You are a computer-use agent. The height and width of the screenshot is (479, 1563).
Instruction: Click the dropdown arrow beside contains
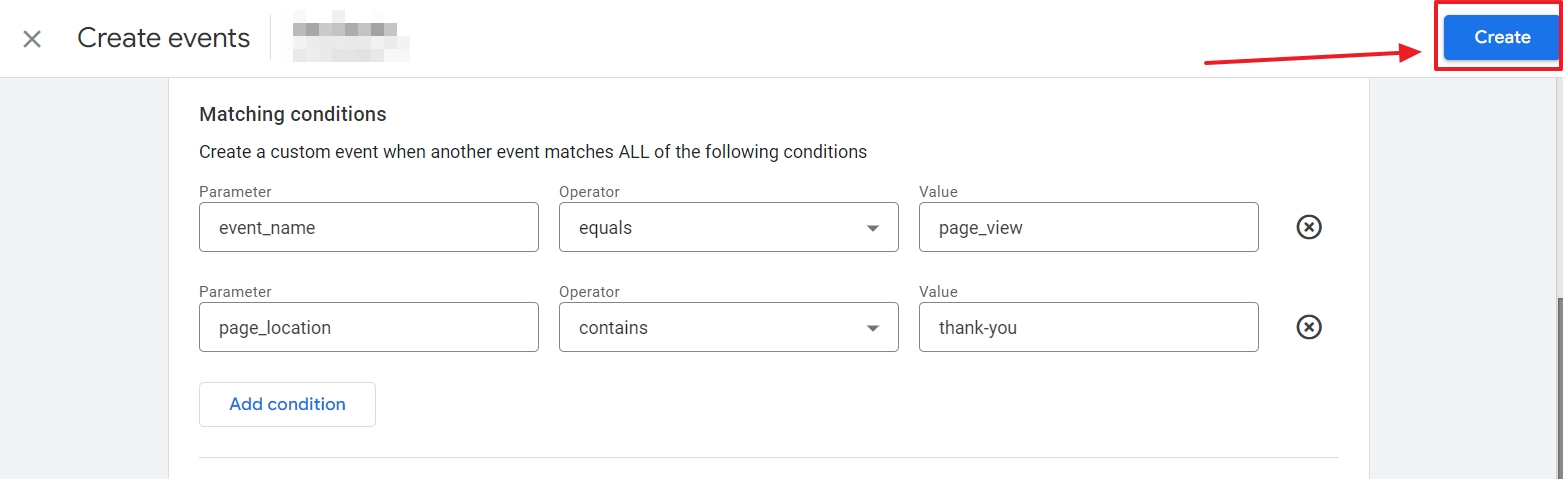coord(873,328)
